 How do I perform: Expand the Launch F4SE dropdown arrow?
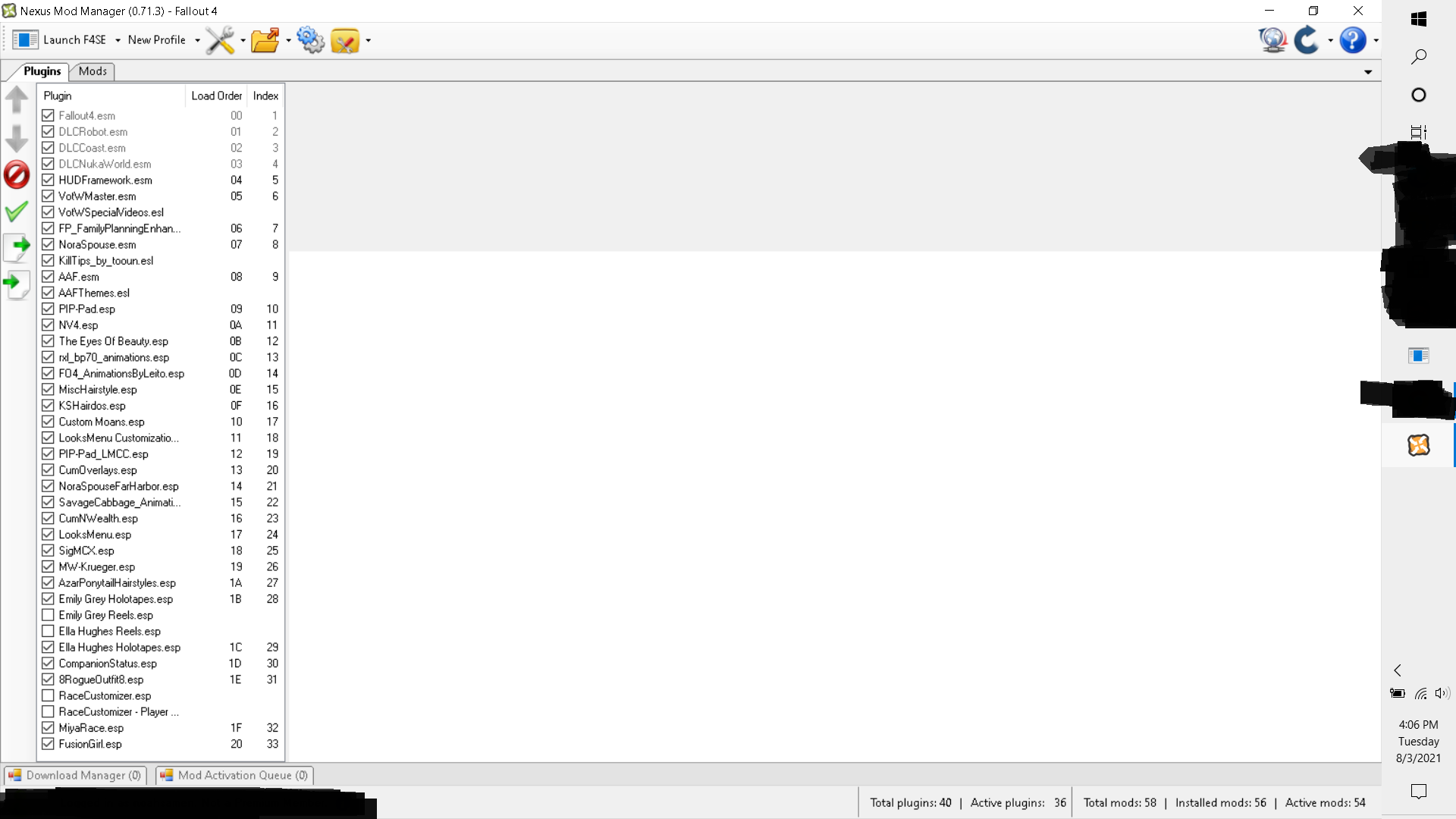coord(118,41)
